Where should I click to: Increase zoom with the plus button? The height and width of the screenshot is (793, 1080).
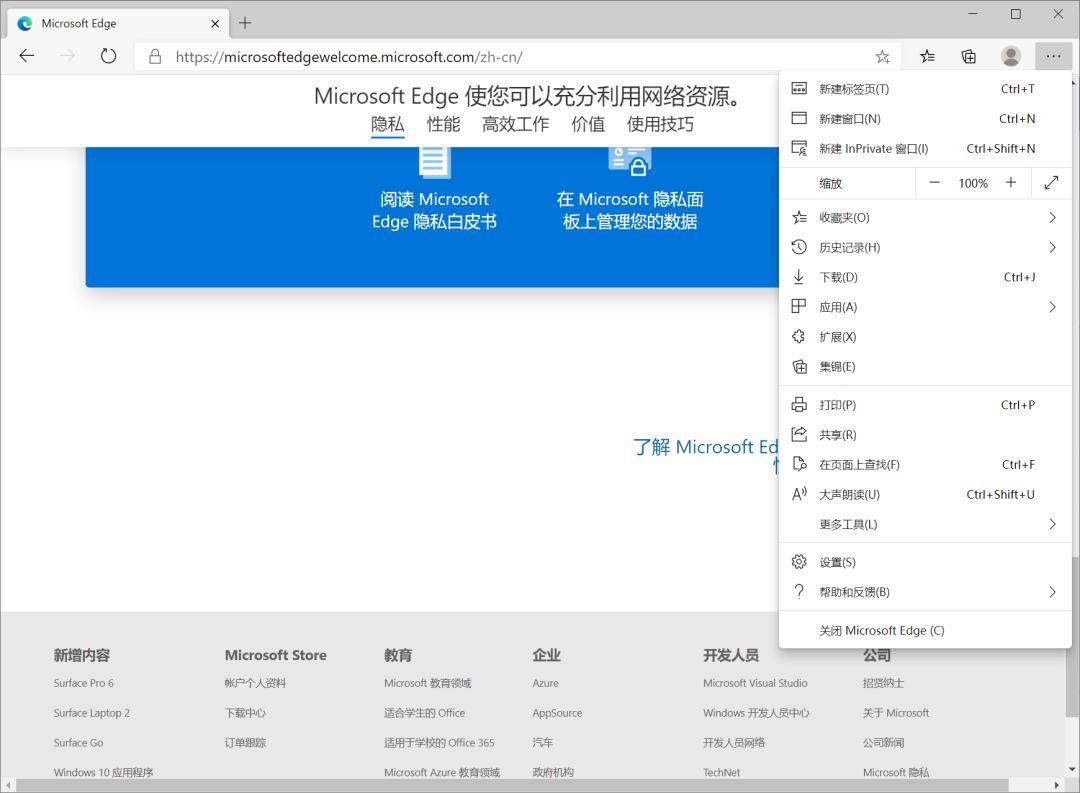click(x=1010, y=183)
